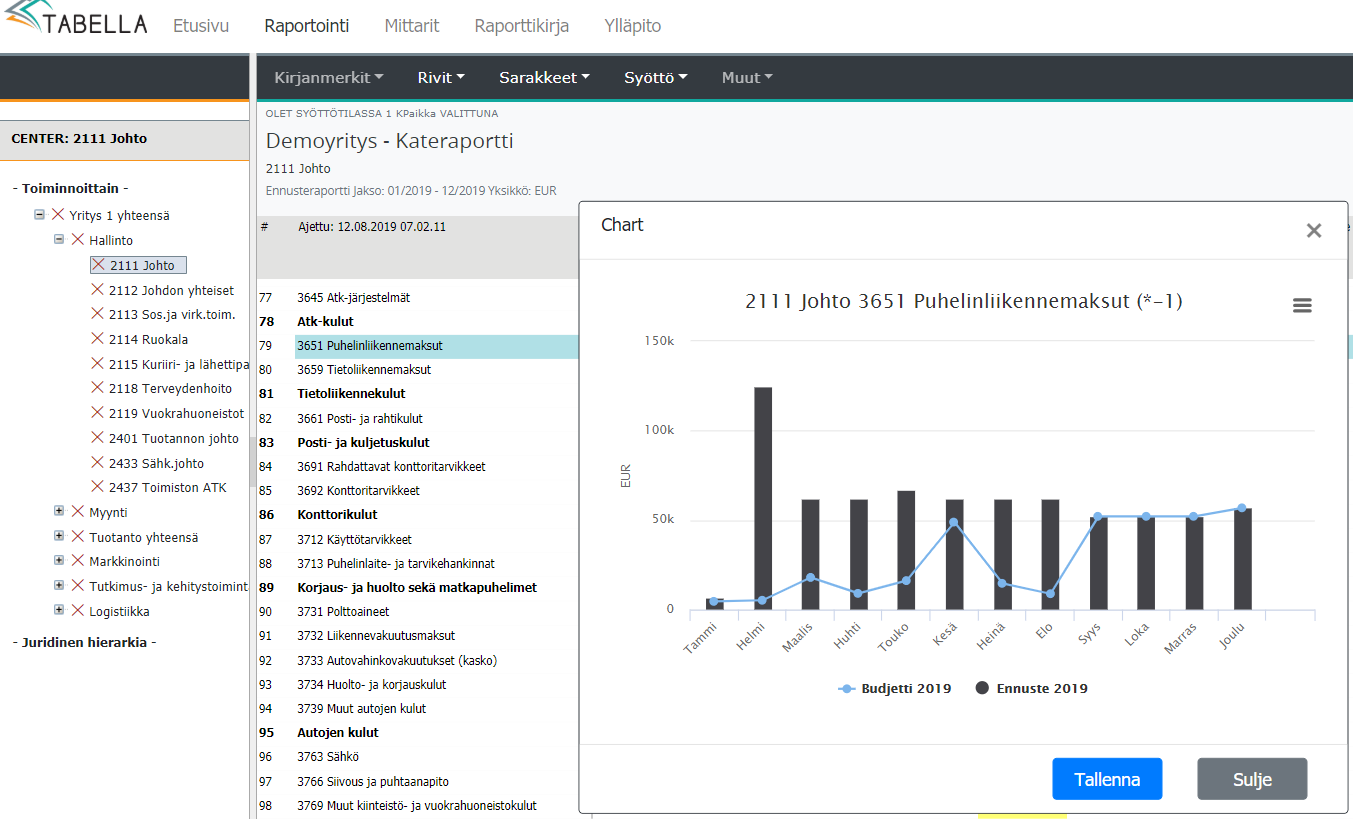Screen dimensions: 1353x819
Task: Open the Kirjanmerkit dropdown menu
Action: pyautogui.click(x=328, y=77)
